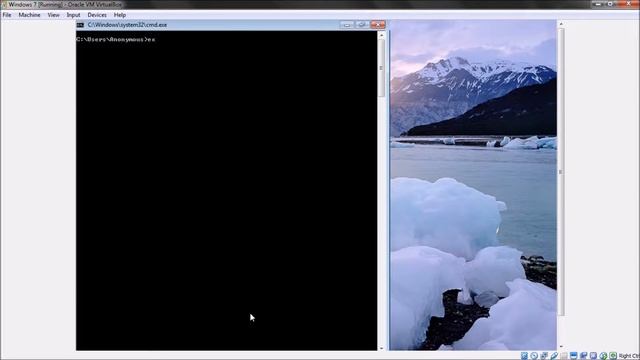Image resolution: width=640 pixels, height=360 pixels.
Task: Click the CPU virtualization status icon
Action: (x=593, y=356)
